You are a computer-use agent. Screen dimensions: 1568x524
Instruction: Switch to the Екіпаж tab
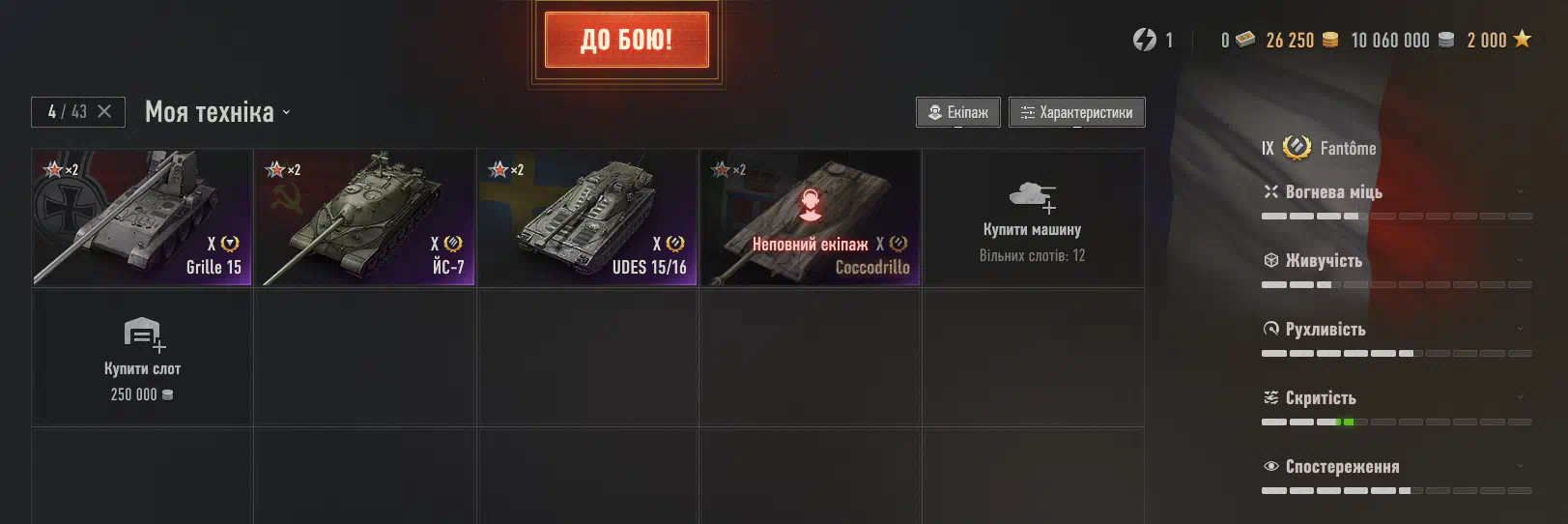tap(958, 112)
